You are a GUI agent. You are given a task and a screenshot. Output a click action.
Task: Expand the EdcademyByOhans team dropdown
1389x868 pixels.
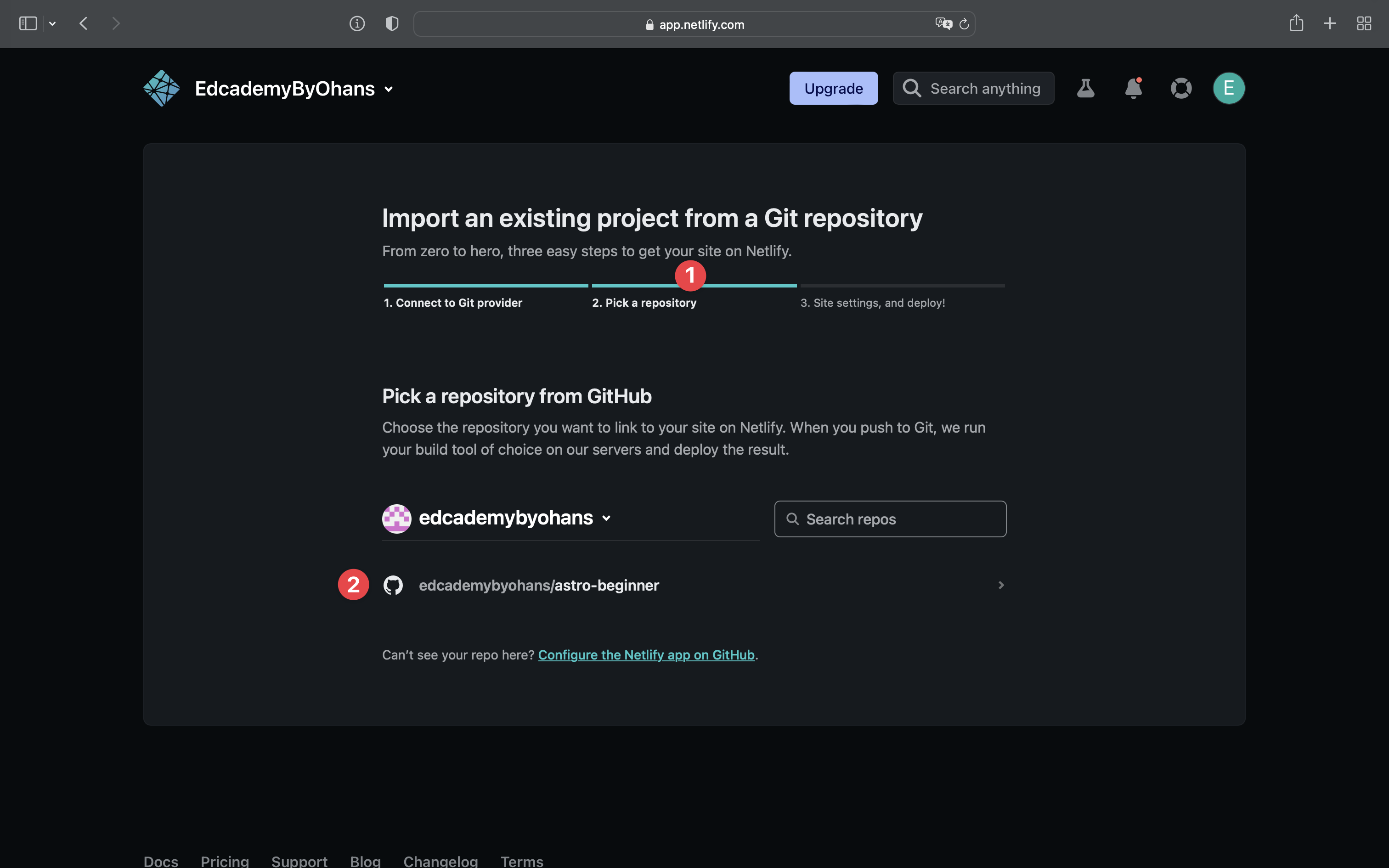pos(389,89)
